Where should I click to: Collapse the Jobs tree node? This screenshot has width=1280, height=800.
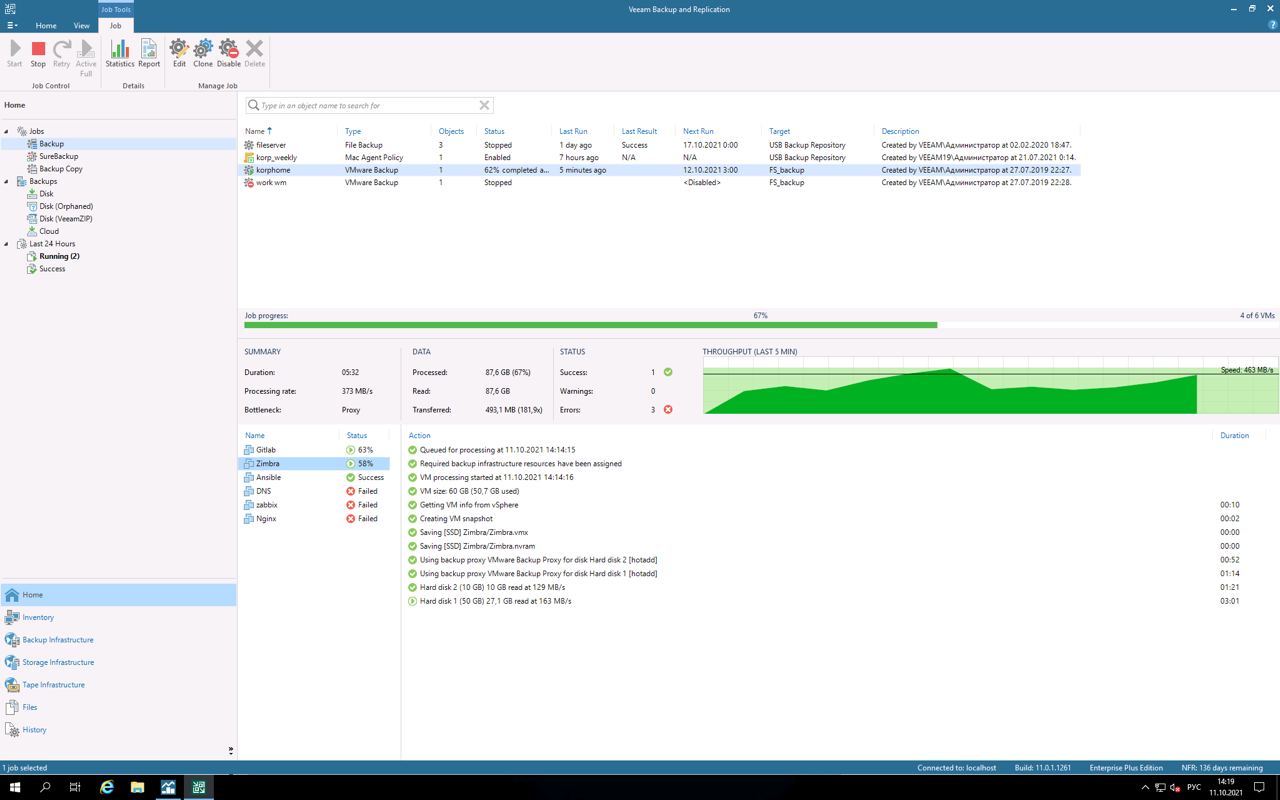pos(6,131)
